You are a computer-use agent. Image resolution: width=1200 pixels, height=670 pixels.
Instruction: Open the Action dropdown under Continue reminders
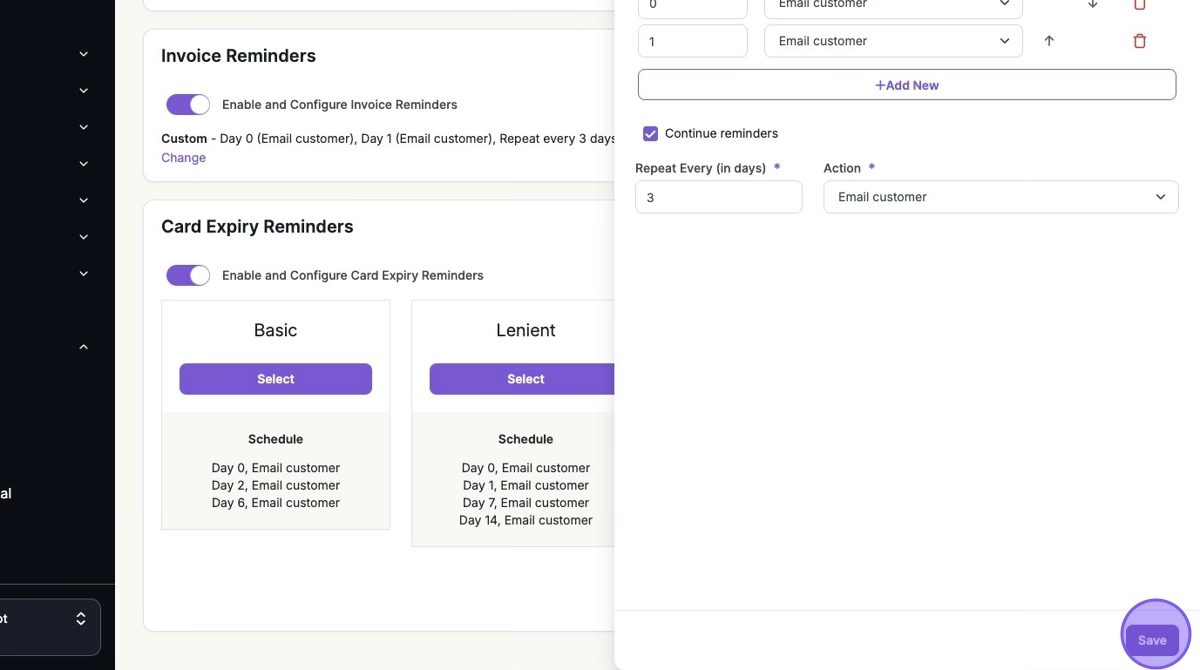[1000, 197]
